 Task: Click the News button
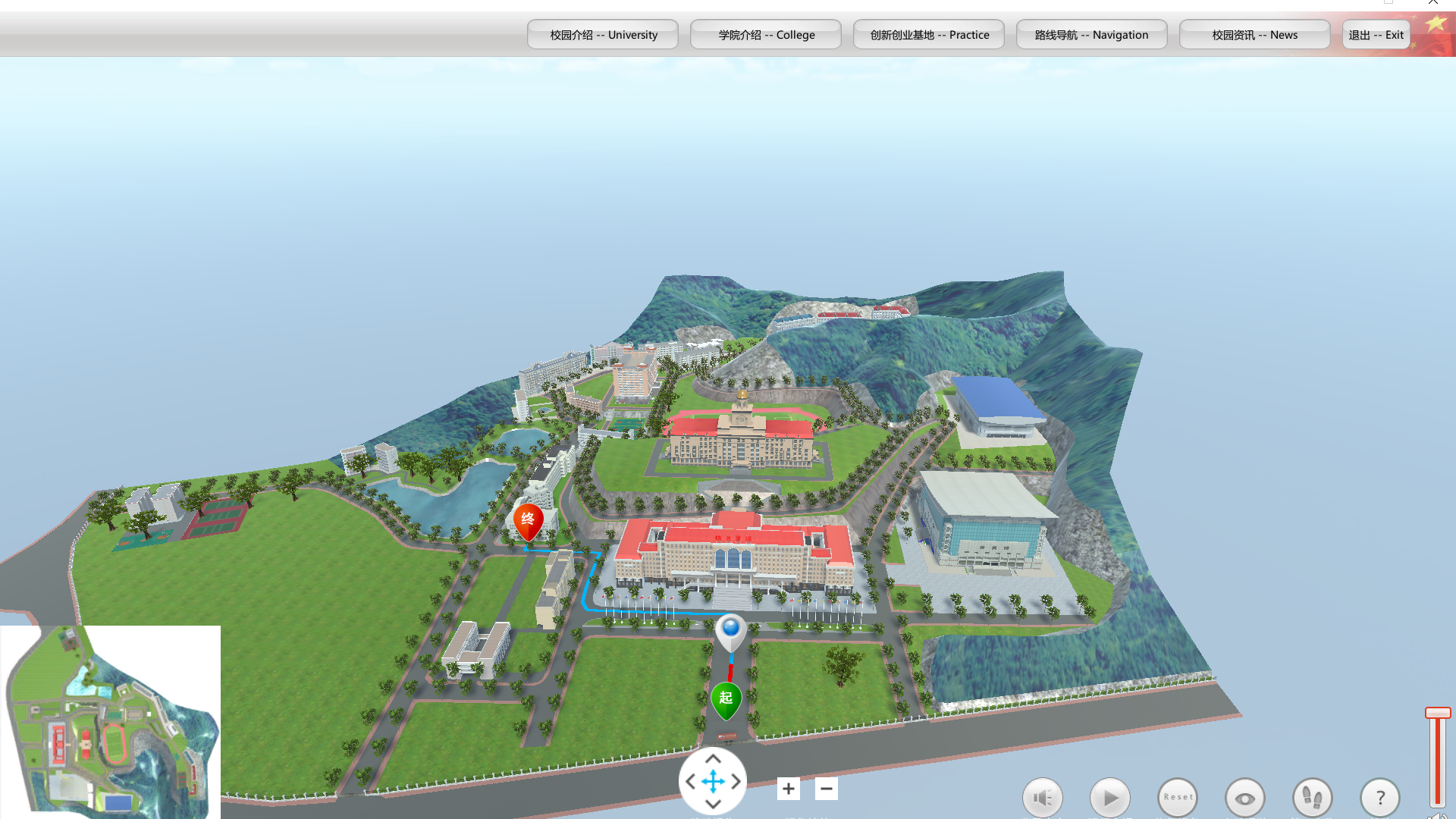[1254, 35]
